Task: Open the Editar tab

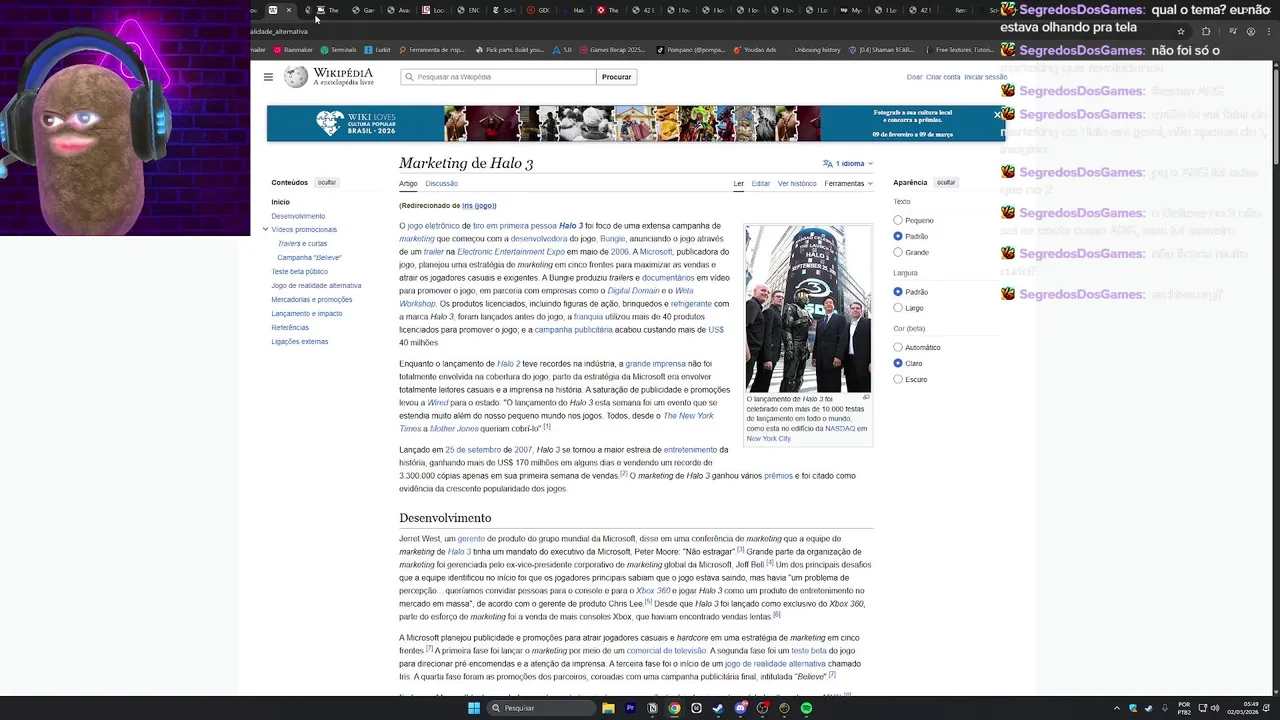Action: 761,184
